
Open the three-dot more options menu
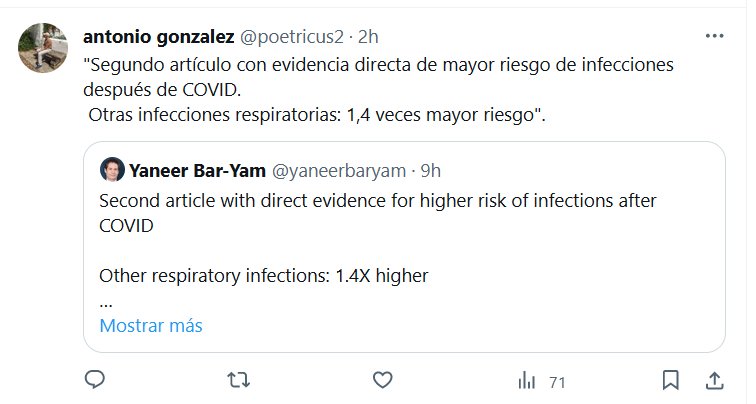coord(715,36)
